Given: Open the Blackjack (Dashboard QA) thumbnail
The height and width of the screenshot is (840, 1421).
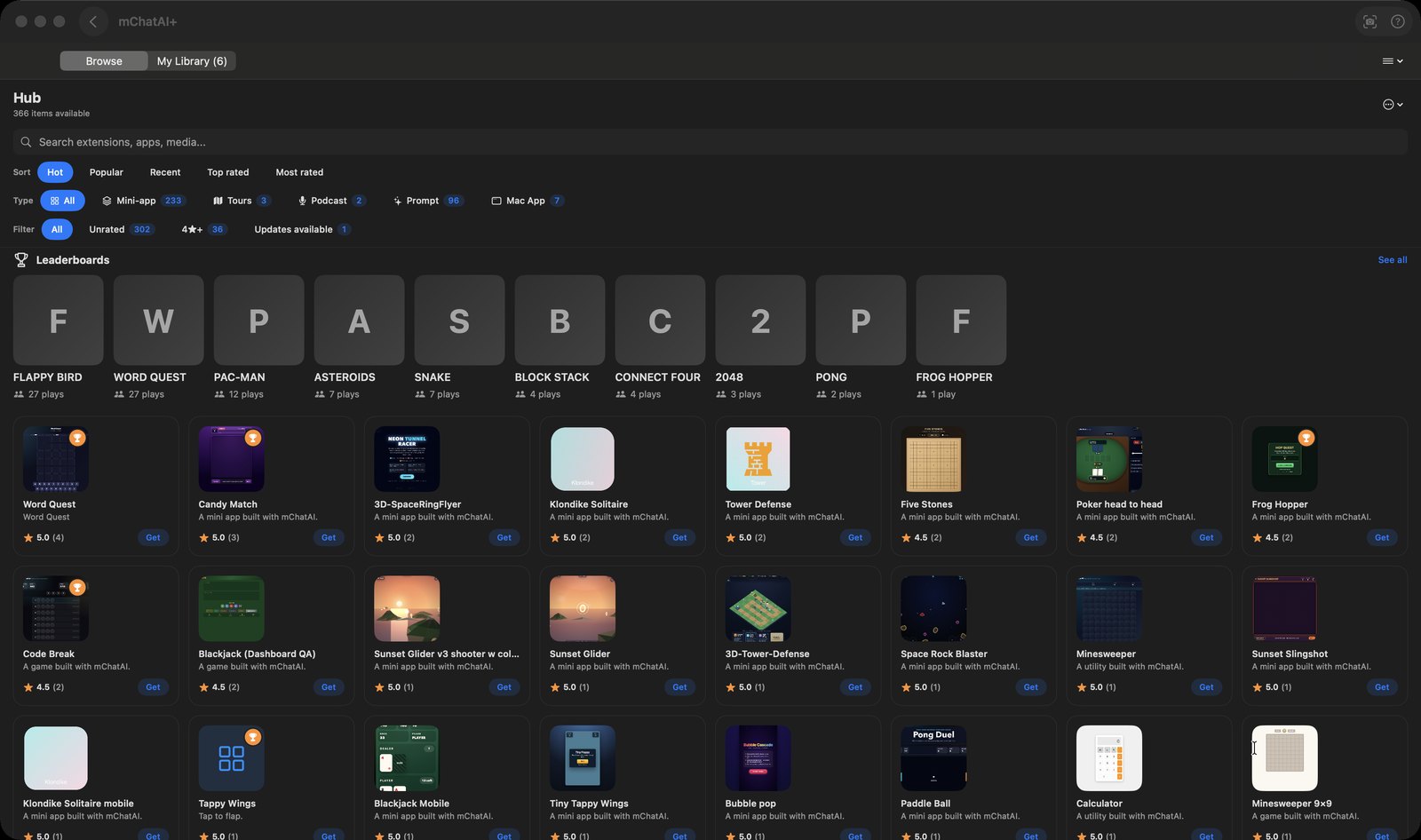Looking at the screenshot, I should click(232, 609).
